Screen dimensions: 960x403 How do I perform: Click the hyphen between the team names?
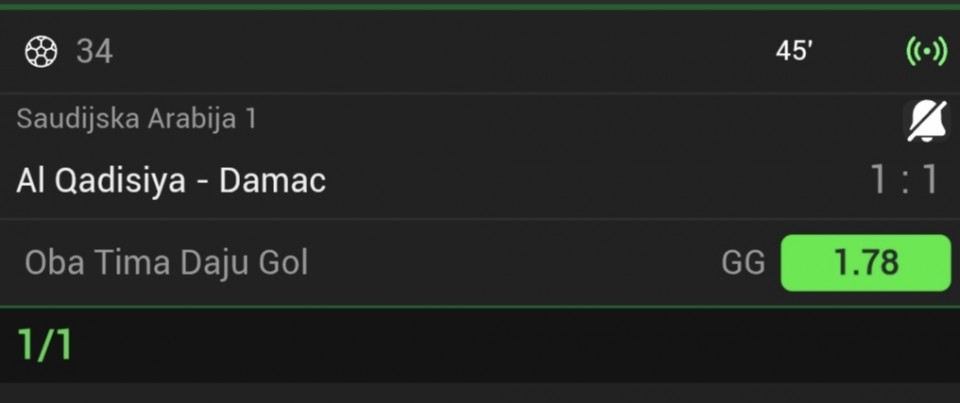(x=201, y=181)
